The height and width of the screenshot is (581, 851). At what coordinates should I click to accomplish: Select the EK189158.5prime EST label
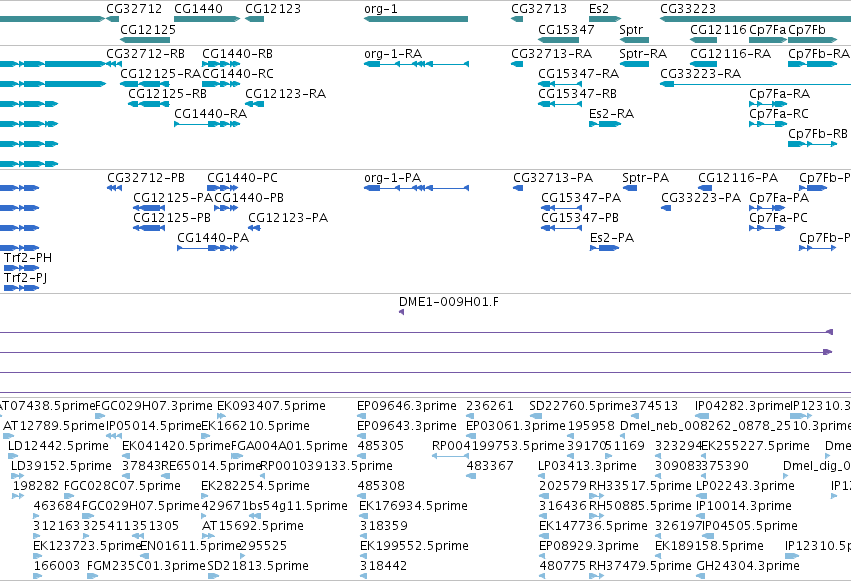[x=709, y=546]
